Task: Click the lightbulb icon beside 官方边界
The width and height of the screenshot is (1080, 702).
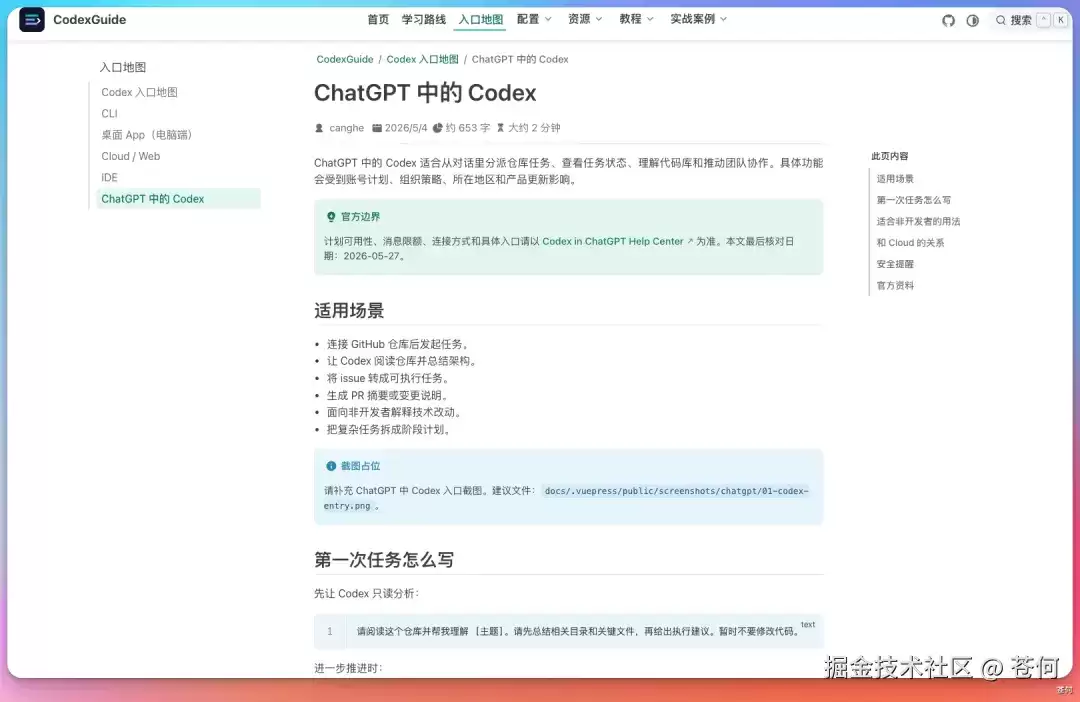Action: (x=331, y=217)
